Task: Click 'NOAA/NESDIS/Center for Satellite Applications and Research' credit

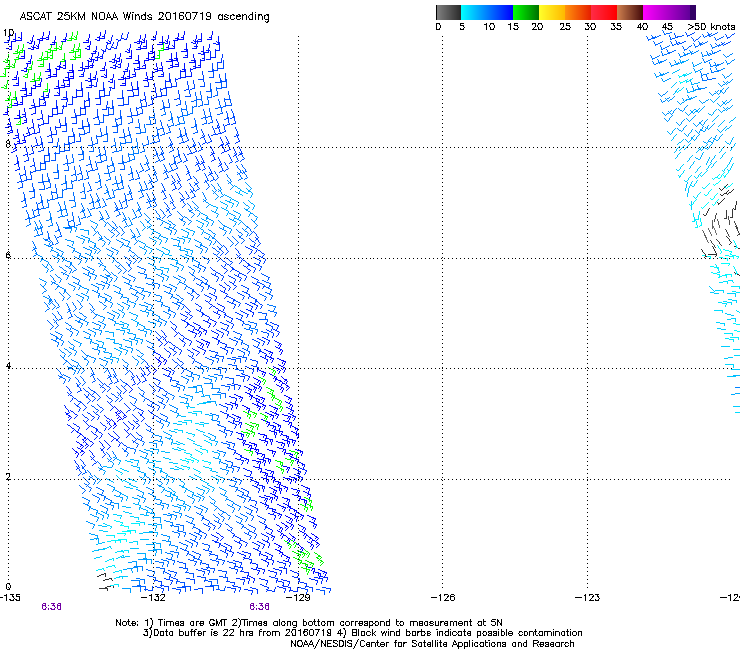Action: [x=432, y=644]
